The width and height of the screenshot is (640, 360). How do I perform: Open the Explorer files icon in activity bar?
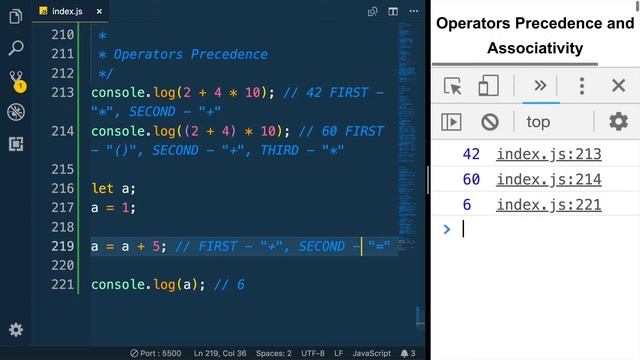[16, 17]
